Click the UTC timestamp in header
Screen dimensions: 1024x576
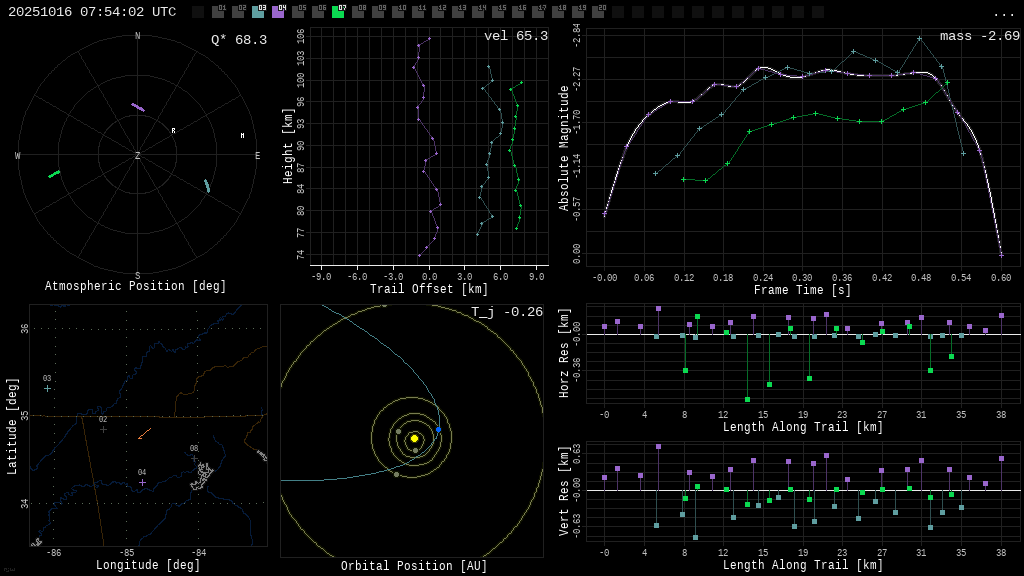pyautogui.click(x=92, y=12)
